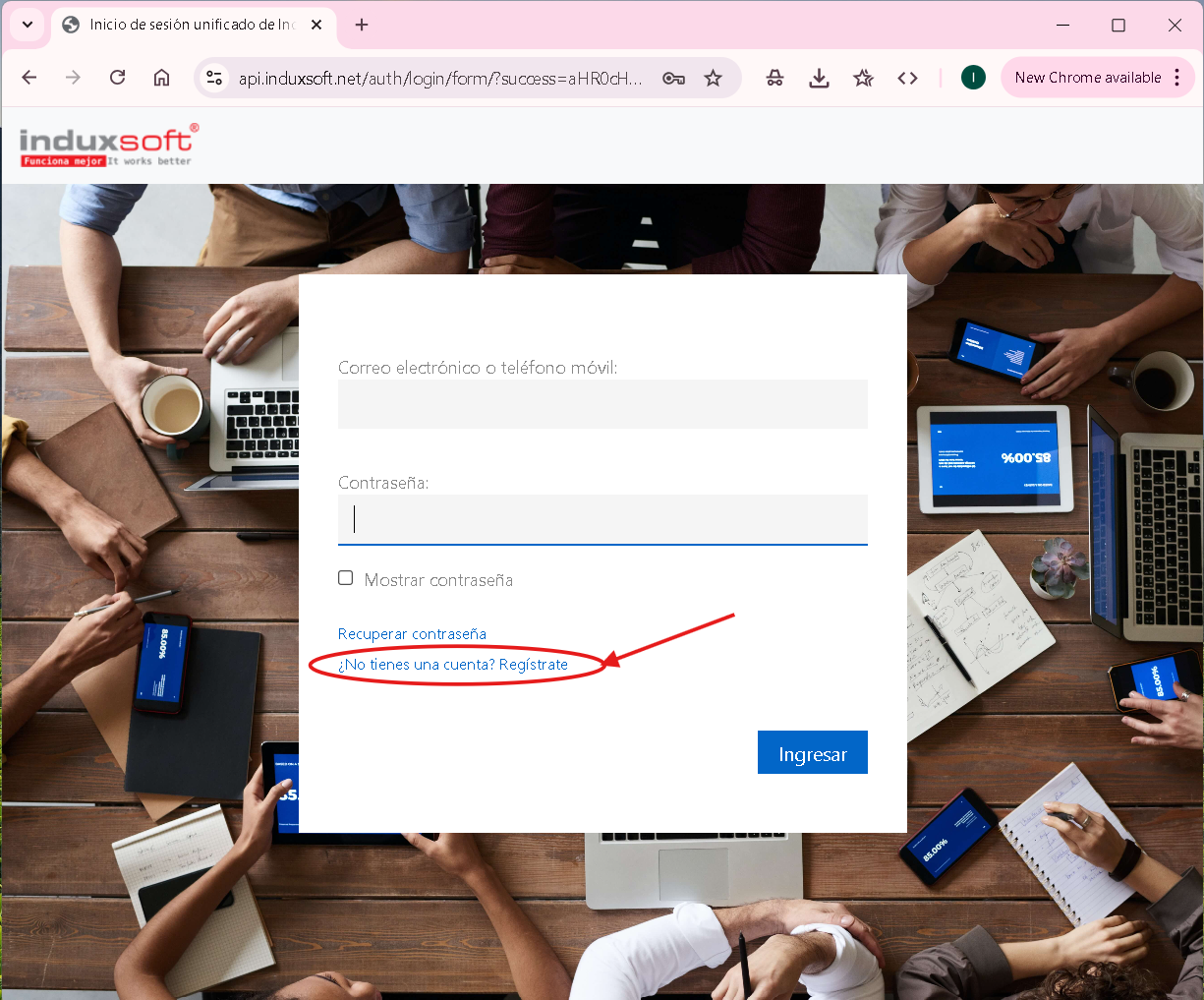This screenshot has width=1204, height=1000.
Task: Focus the Correo electrónico o teléfono móvil field
Action: [x=602, y=404]
